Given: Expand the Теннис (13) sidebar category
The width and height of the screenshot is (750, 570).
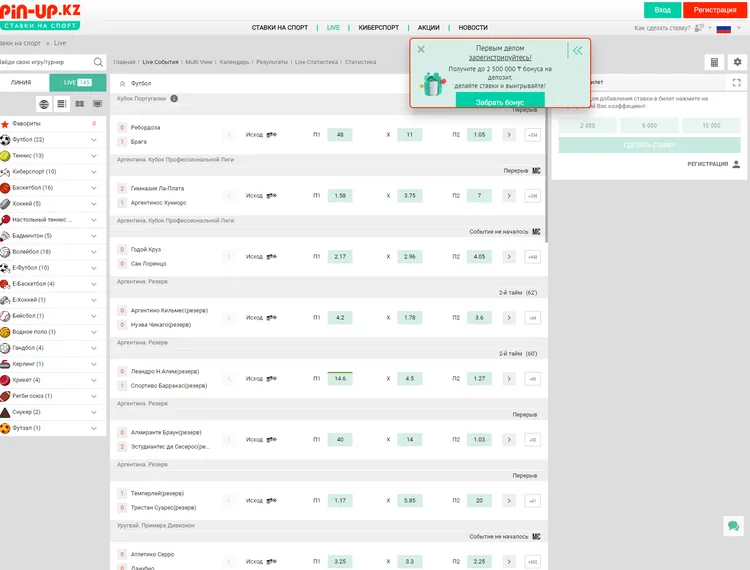Looking at the screenshot, I should pos(94,156).
